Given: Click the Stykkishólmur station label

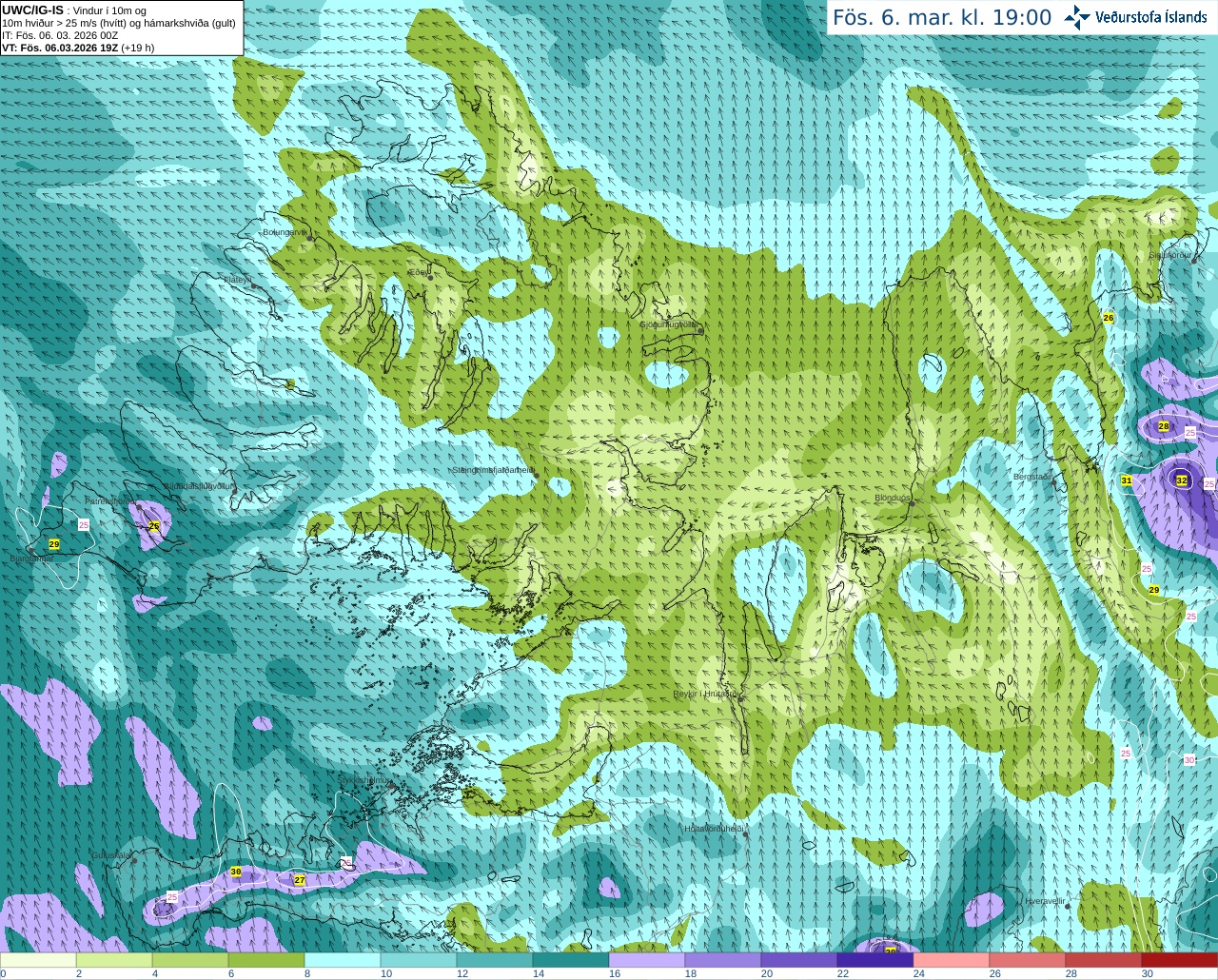Looking at the screenshot, I should (x=364, y=779).
